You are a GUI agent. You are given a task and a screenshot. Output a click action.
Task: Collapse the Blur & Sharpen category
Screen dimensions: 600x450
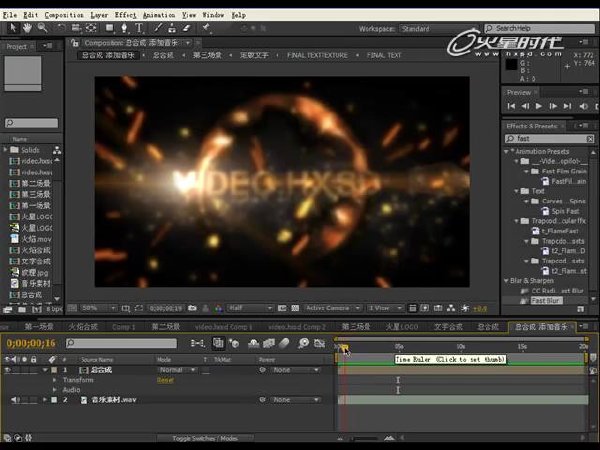click(506, 281)
